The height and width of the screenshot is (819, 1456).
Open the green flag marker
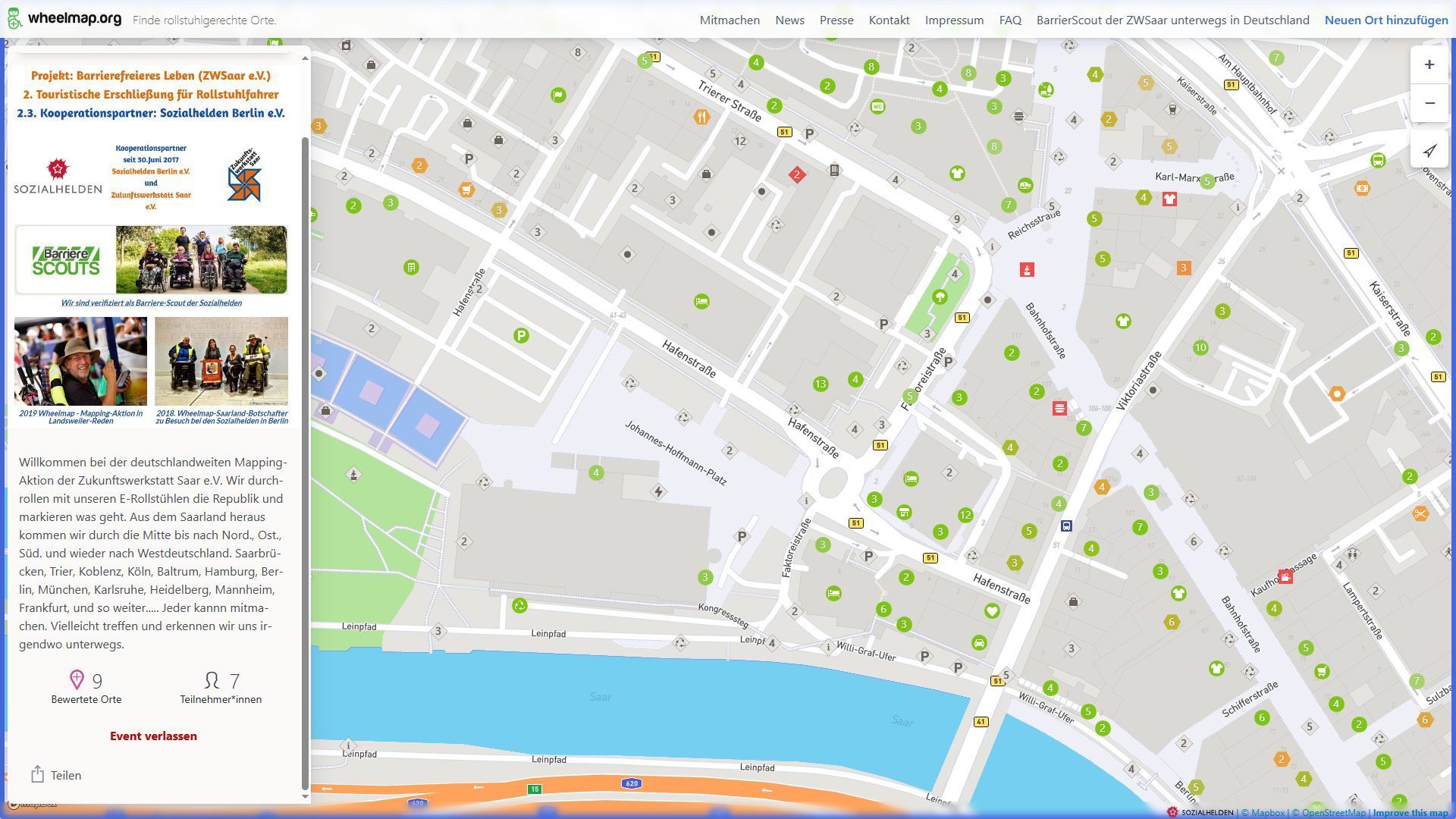click(x=558, y=96)
